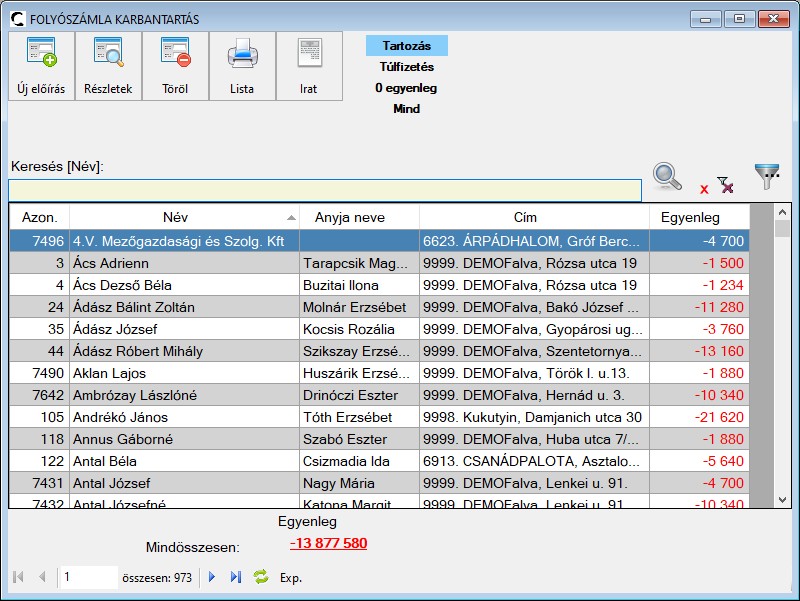Click the magnifier search icon
Viewport: 800px width, 601px height.
[668, 177]
